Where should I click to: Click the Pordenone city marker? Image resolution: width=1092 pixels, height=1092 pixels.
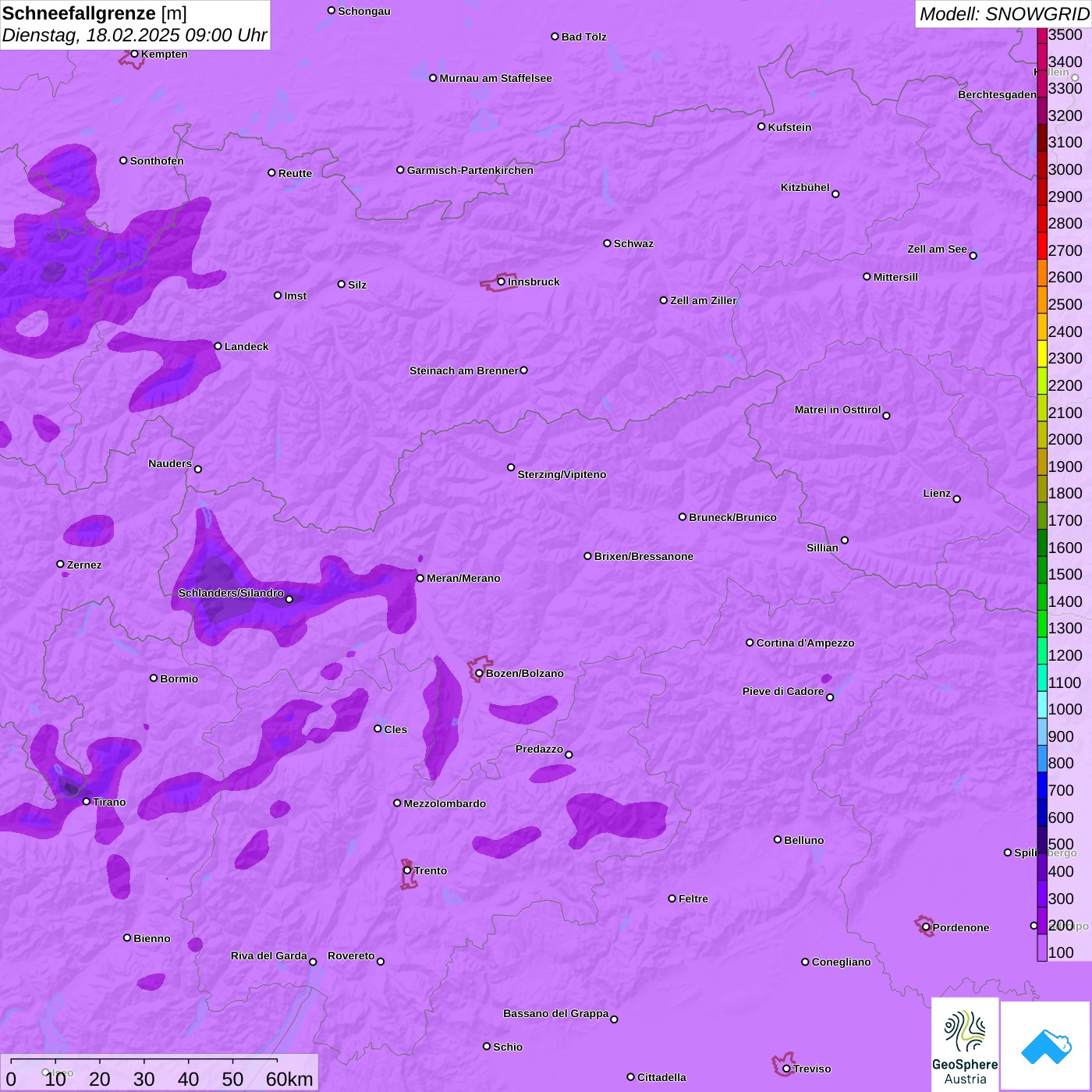point(926,927)
